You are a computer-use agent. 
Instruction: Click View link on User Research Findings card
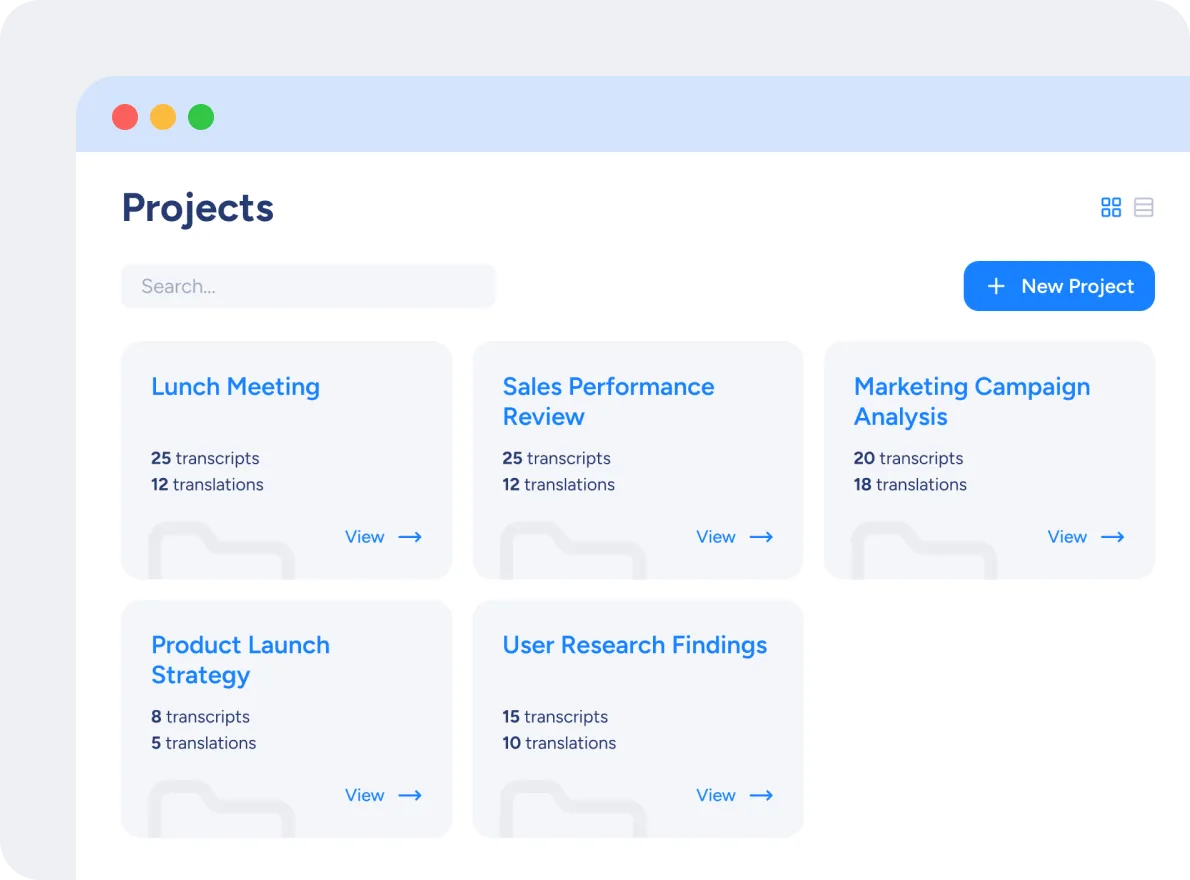715,796
